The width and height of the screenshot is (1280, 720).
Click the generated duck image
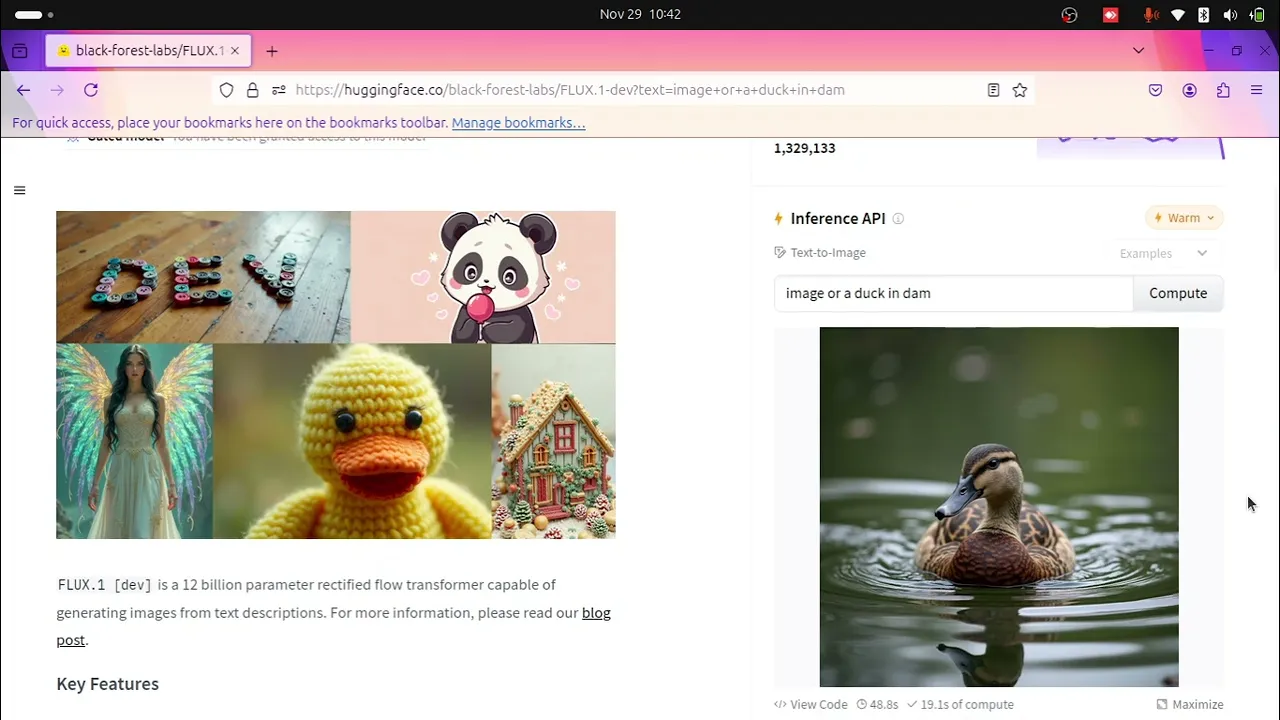tap(999, 507)
